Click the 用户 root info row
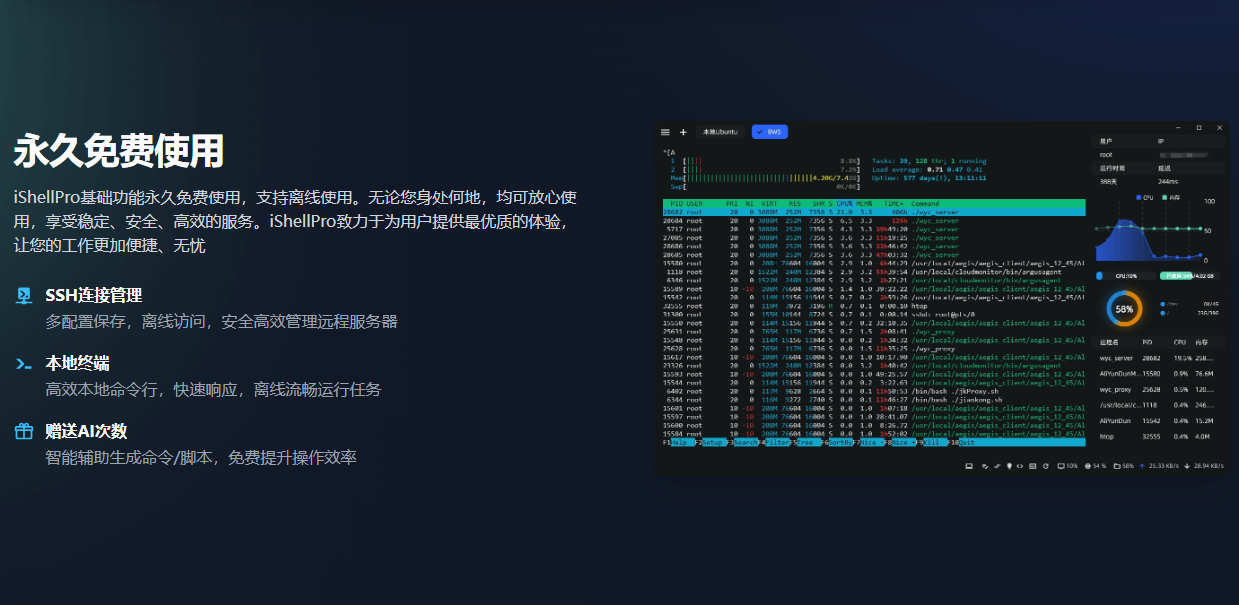1239x605 pixels. coord(1158,155)
